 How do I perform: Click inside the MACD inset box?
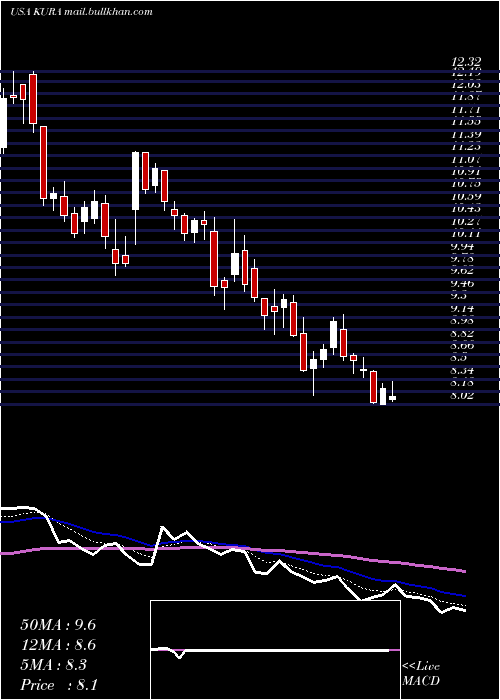coord(275,650)
